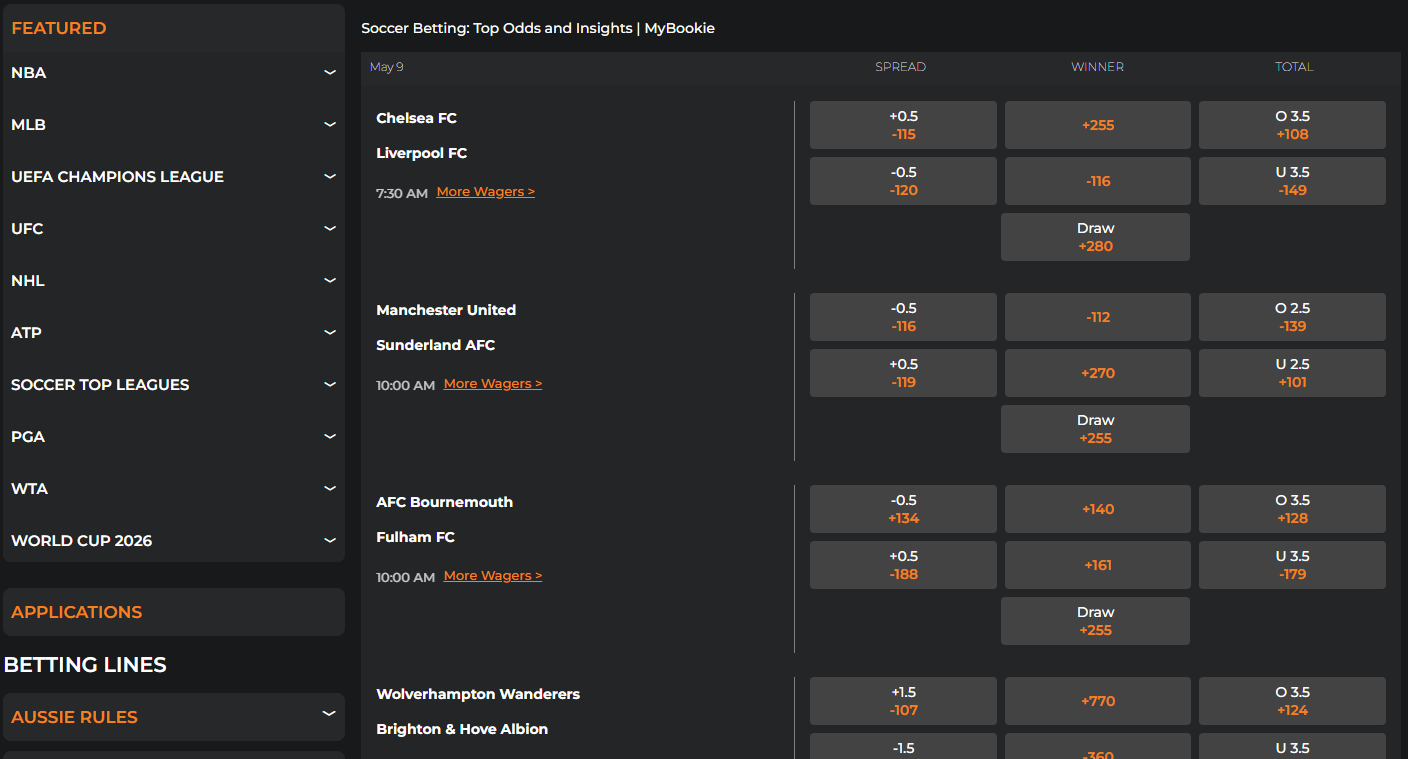The image size is (1408, 759).
Task: Pick Manchester United to win at -112
Action: pyautogui.click(x=1098, y=317)
